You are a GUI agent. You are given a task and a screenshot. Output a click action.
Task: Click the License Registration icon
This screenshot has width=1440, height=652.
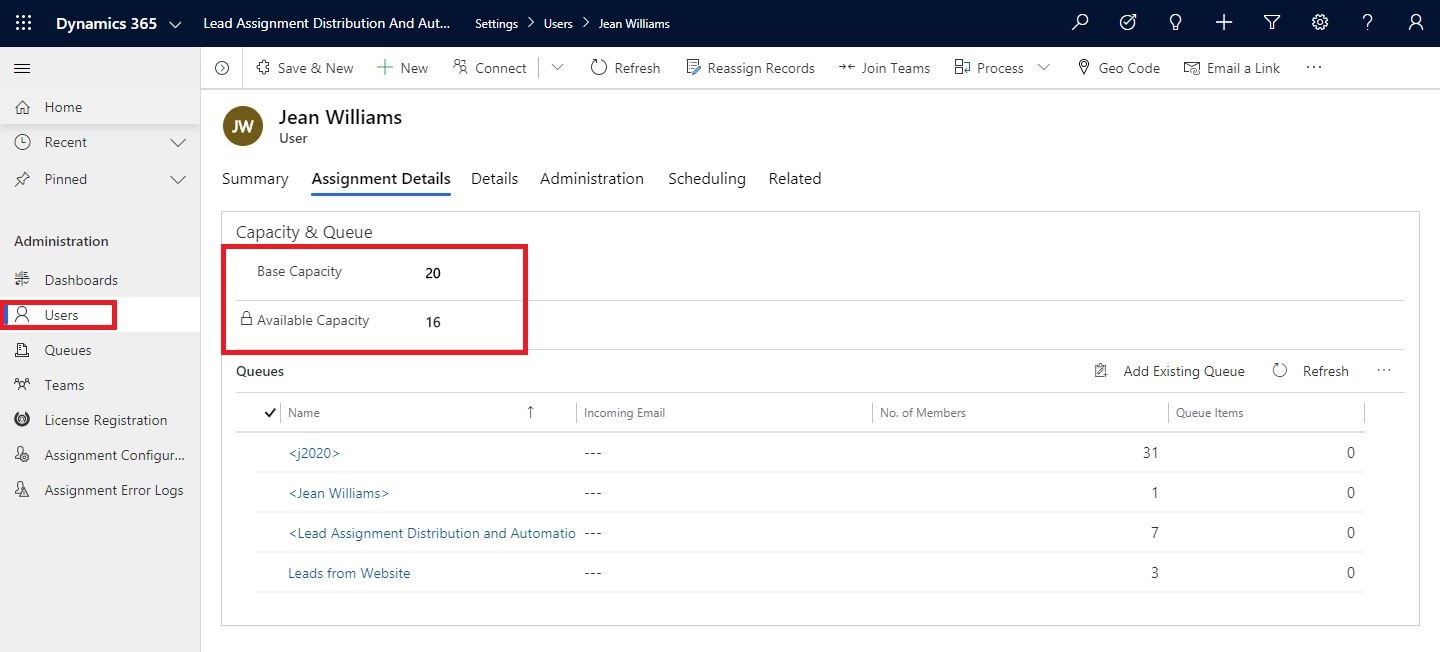tap(23, 420)
